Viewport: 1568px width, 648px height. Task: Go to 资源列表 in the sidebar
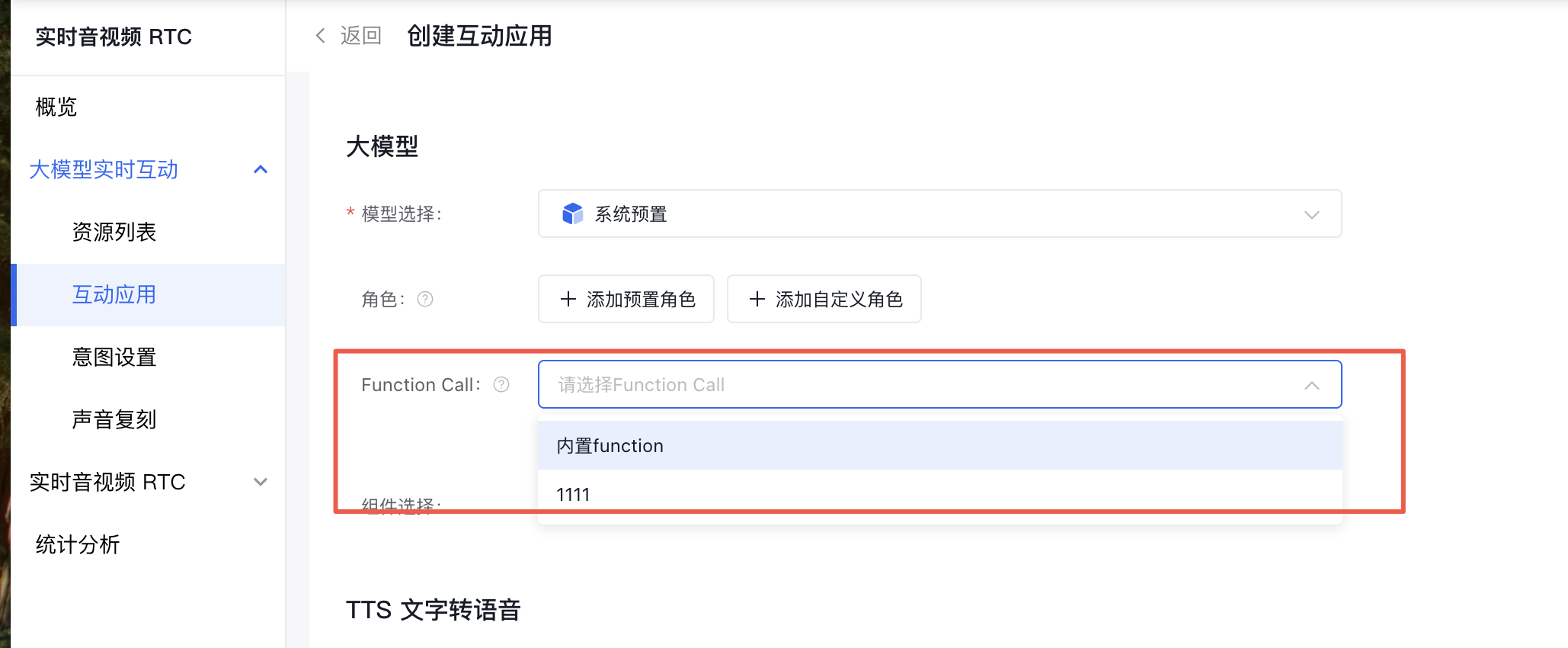[x=114, y=232]
